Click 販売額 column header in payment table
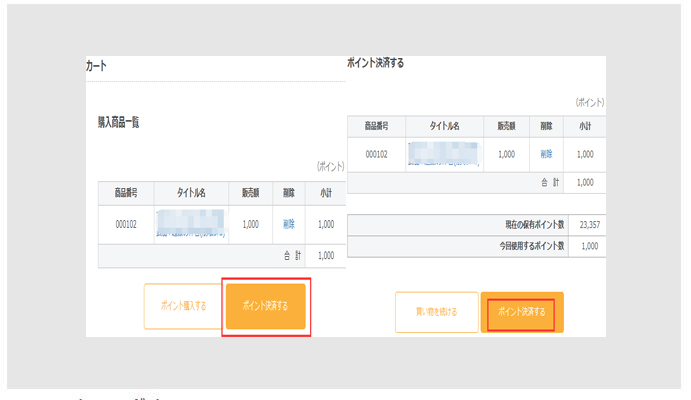The height and width of the screenshot is (400, 691). click(506, 125)
